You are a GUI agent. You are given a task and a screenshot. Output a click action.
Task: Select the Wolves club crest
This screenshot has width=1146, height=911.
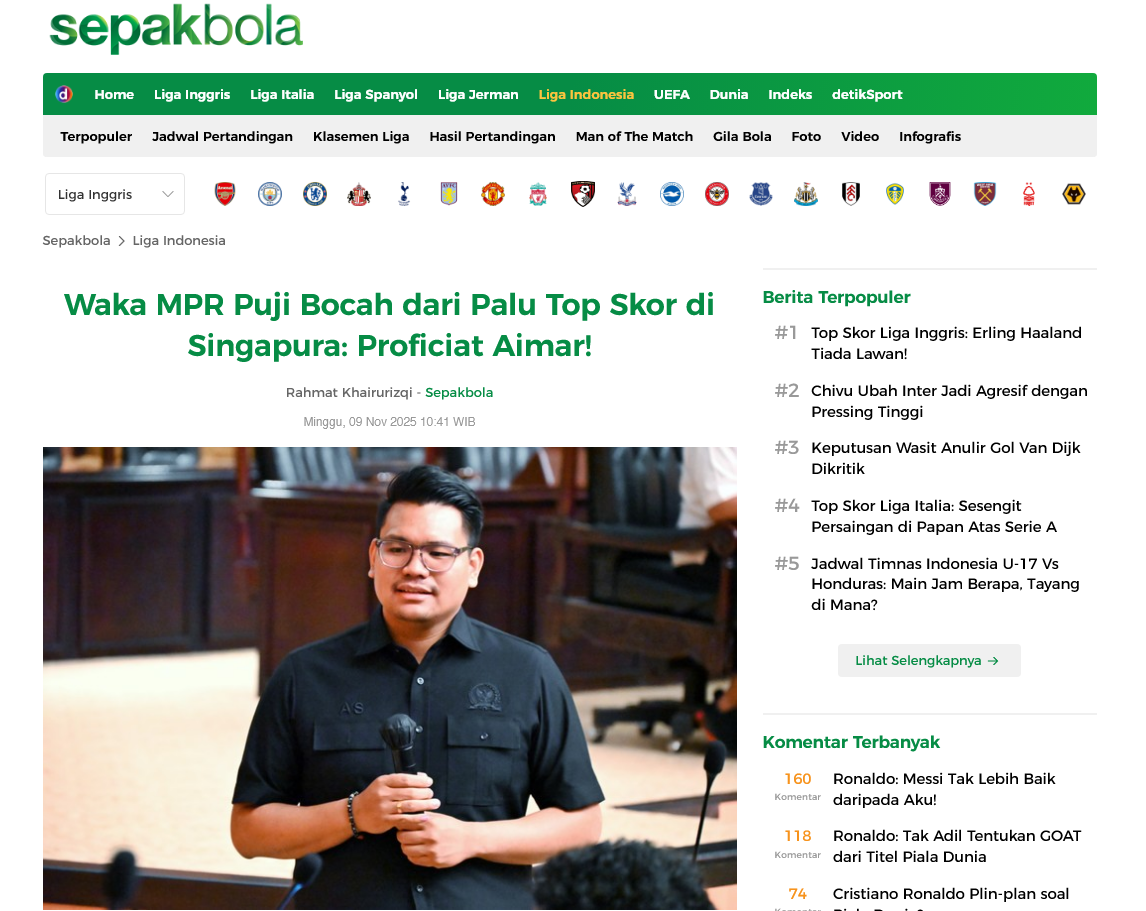click(x=1074, y=194)
